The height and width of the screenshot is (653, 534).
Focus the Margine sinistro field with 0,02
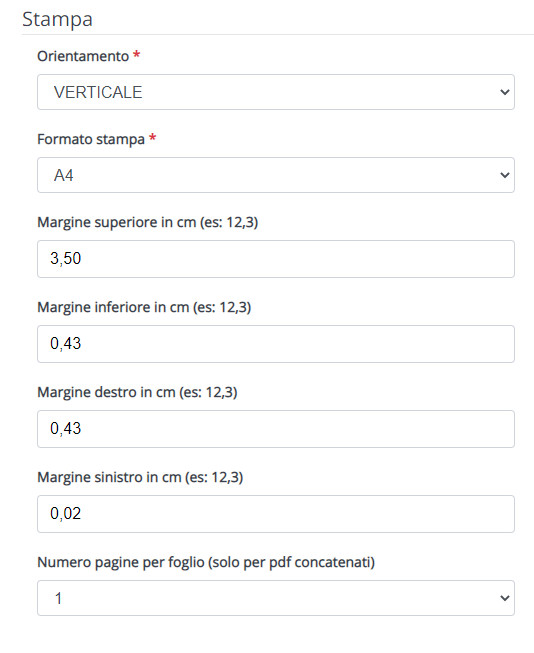[x=276, y=514]
